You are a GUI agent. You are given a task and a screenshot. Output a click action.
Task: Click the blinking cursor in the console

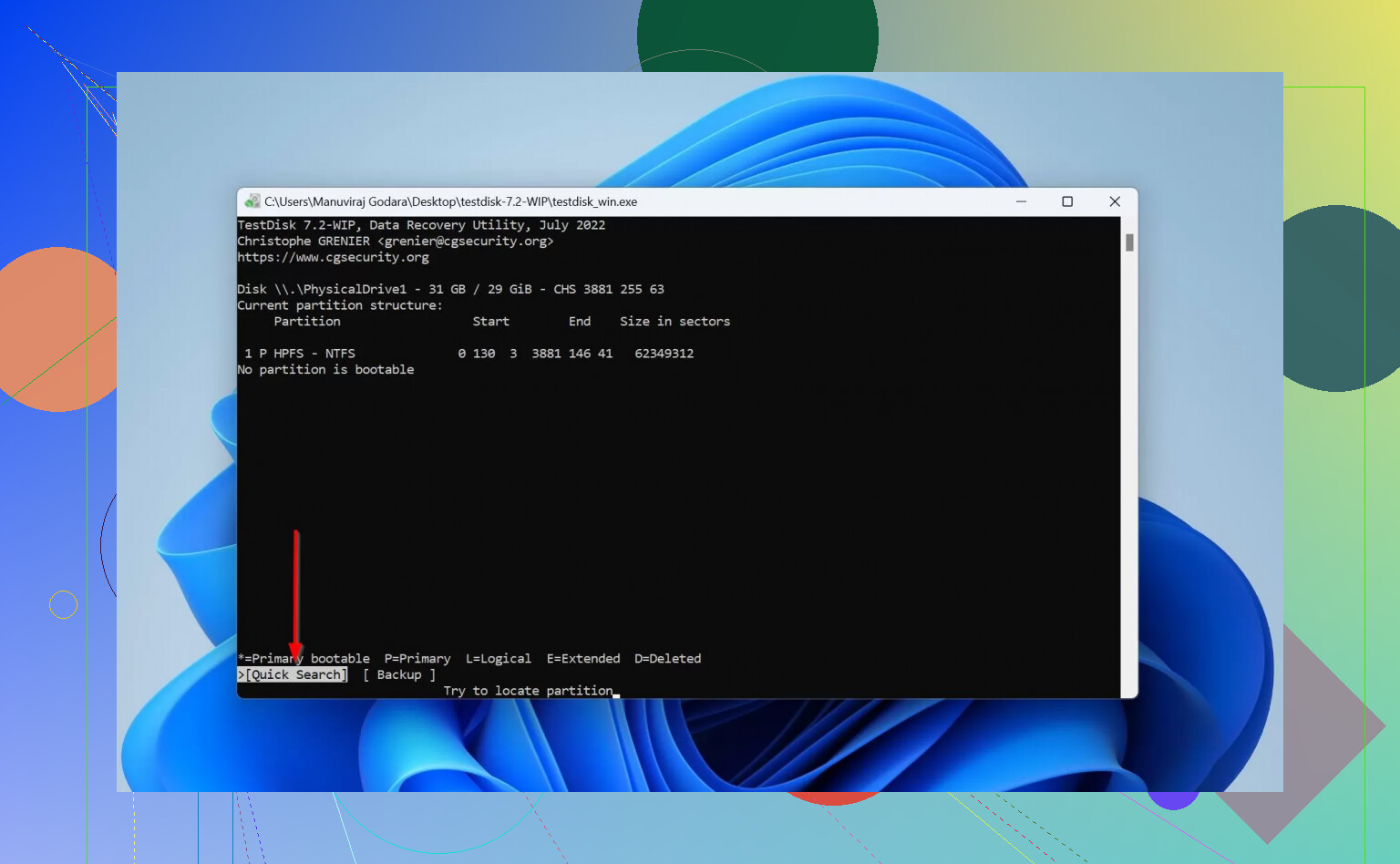616,694
